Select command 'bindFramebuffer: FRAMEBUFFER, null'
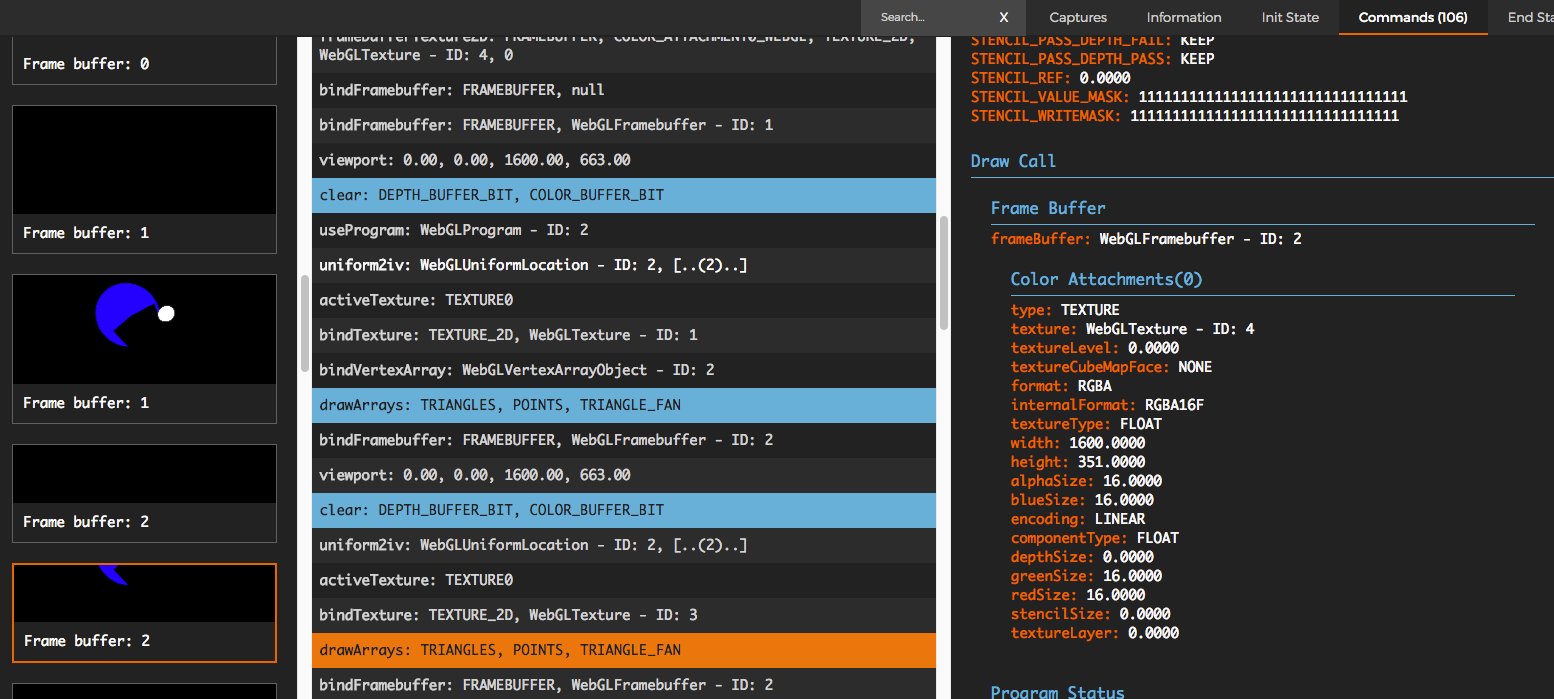Image resolution: width=1554 pixels, height=699 pixels. click(624, 90)
